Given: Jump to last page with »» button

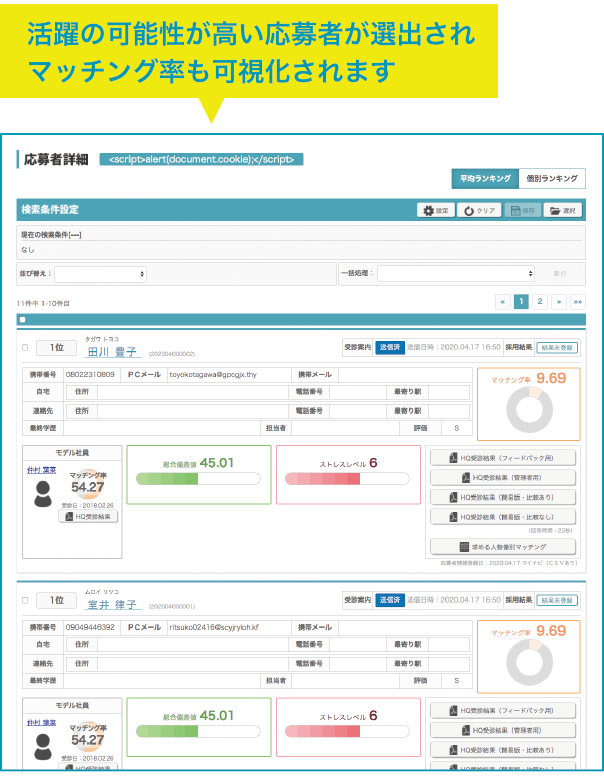Looking at the screenshot, I should pyautogui.click(x=578, y=302).
